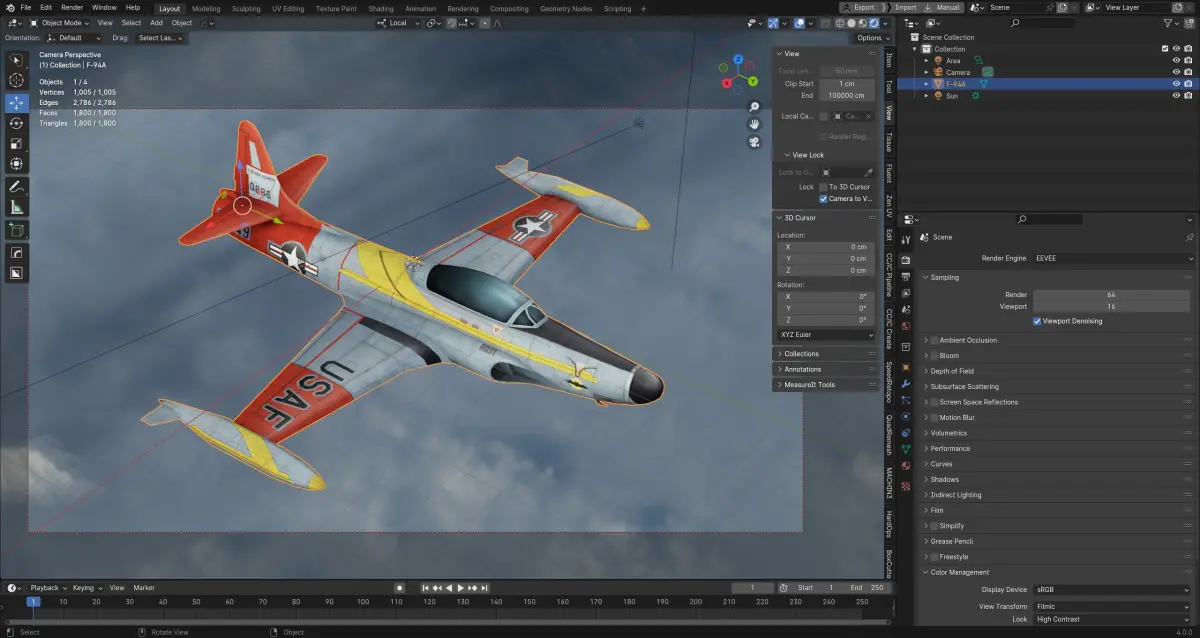The width and height of the screenshot is (1200, 638).
Task: Disable Camera render camera icon
Action: point(1188,72)
